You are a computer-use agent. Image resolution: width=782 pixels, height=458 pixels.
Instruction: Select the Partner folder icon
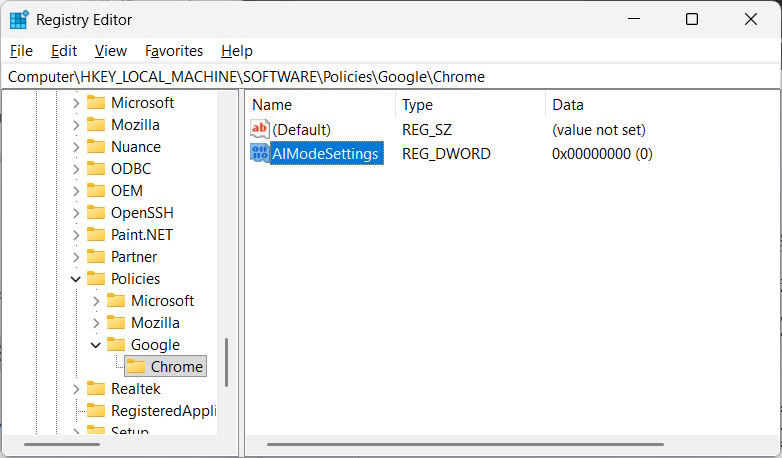[x=96, y=256]
